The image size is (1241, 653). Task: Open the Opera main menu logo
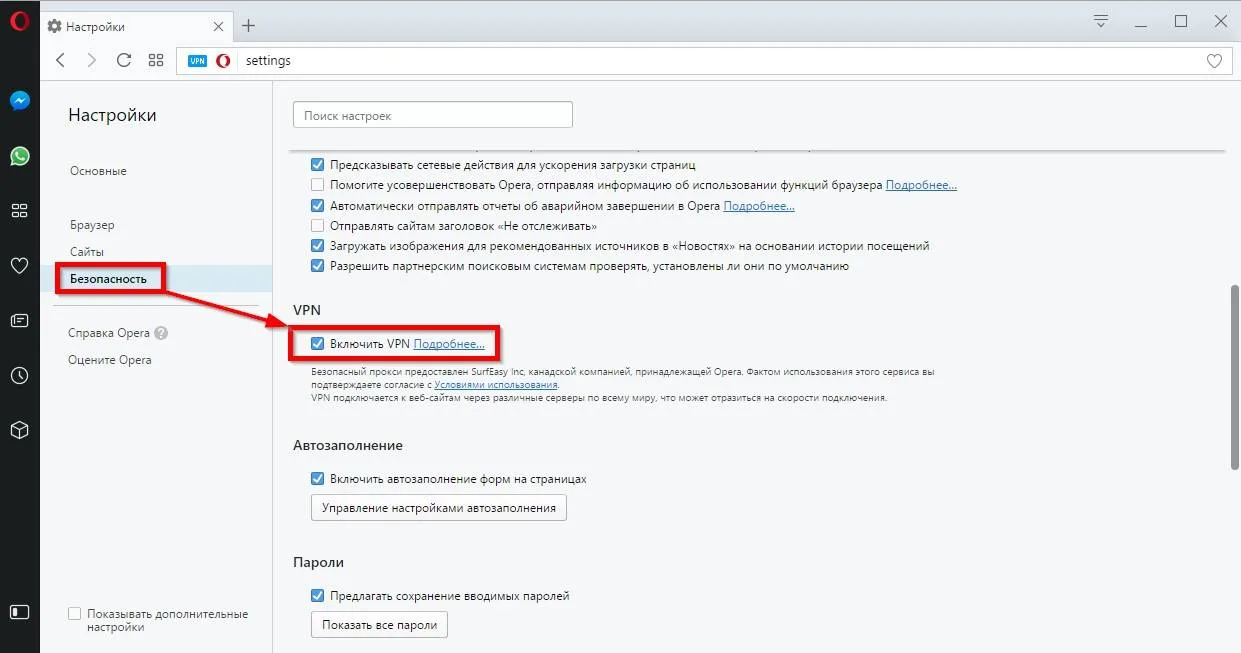point(19,22)
